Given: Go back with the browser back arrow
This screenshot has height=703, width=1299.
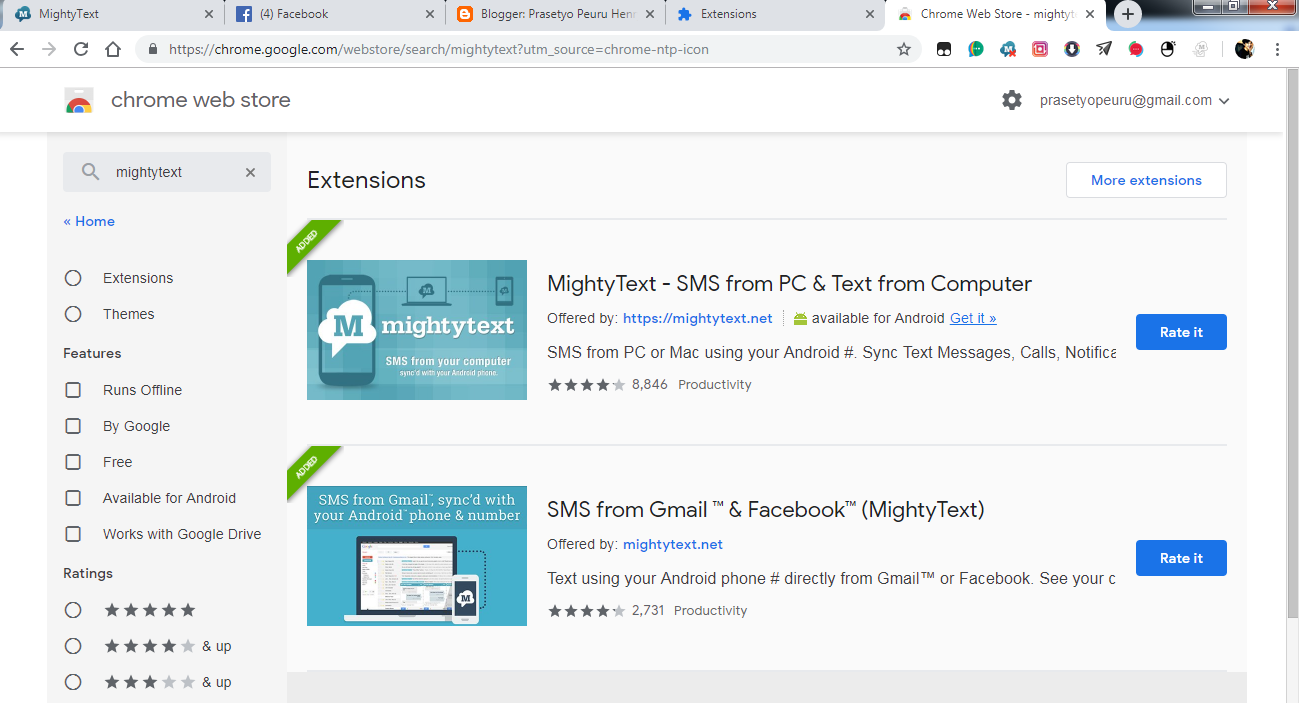Looking at the screenshot, I should coord(18,49).
